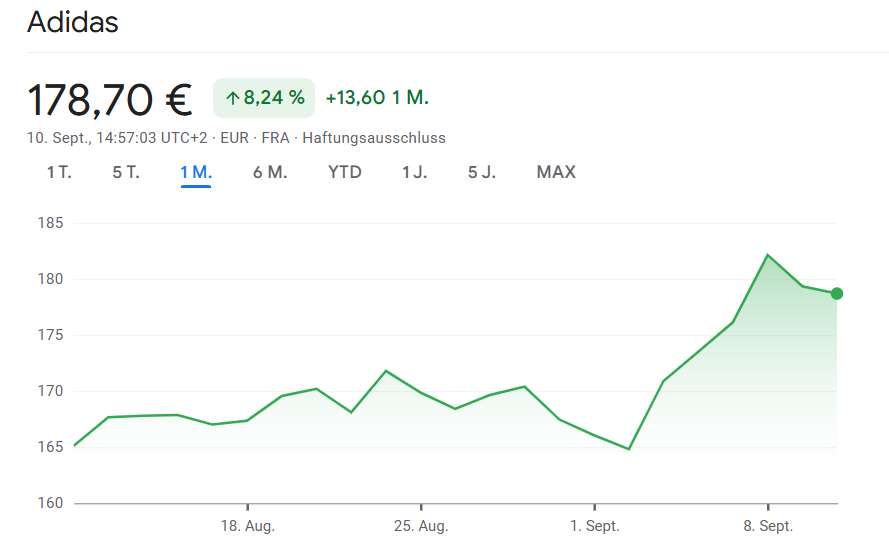
Task: Click the 1. Sept. axis label
Action: 594,526
